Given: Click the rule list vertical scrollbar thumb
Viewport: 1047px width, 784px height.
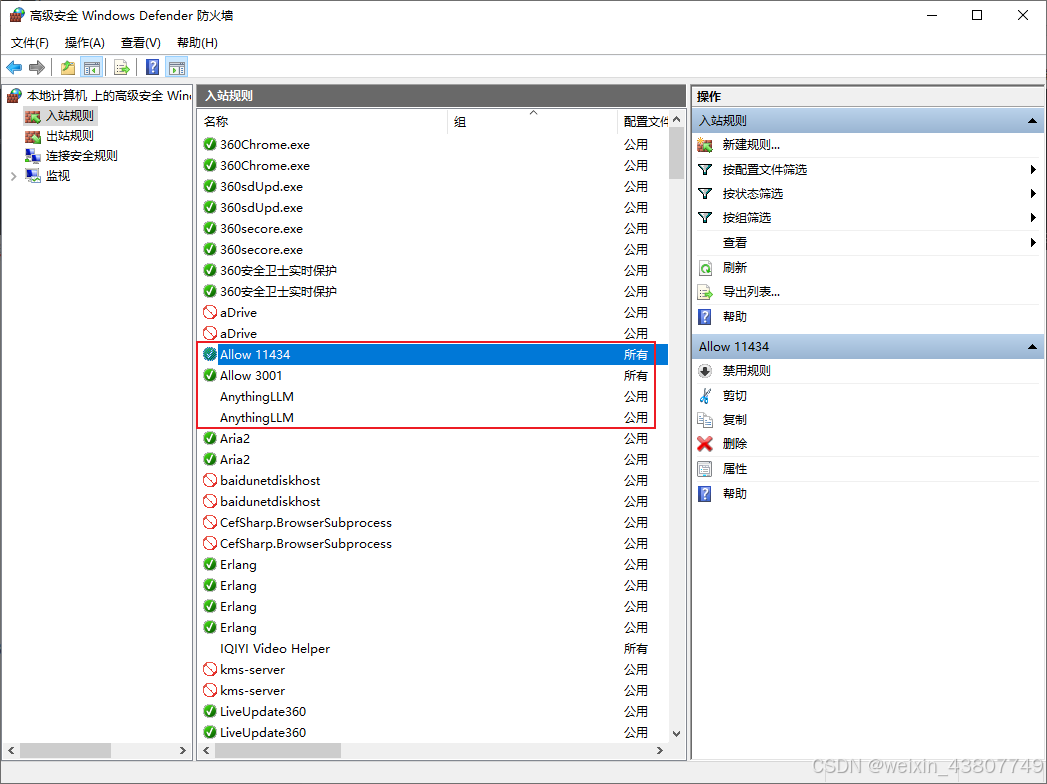Looking at the screenshot, I should (676, 153).
